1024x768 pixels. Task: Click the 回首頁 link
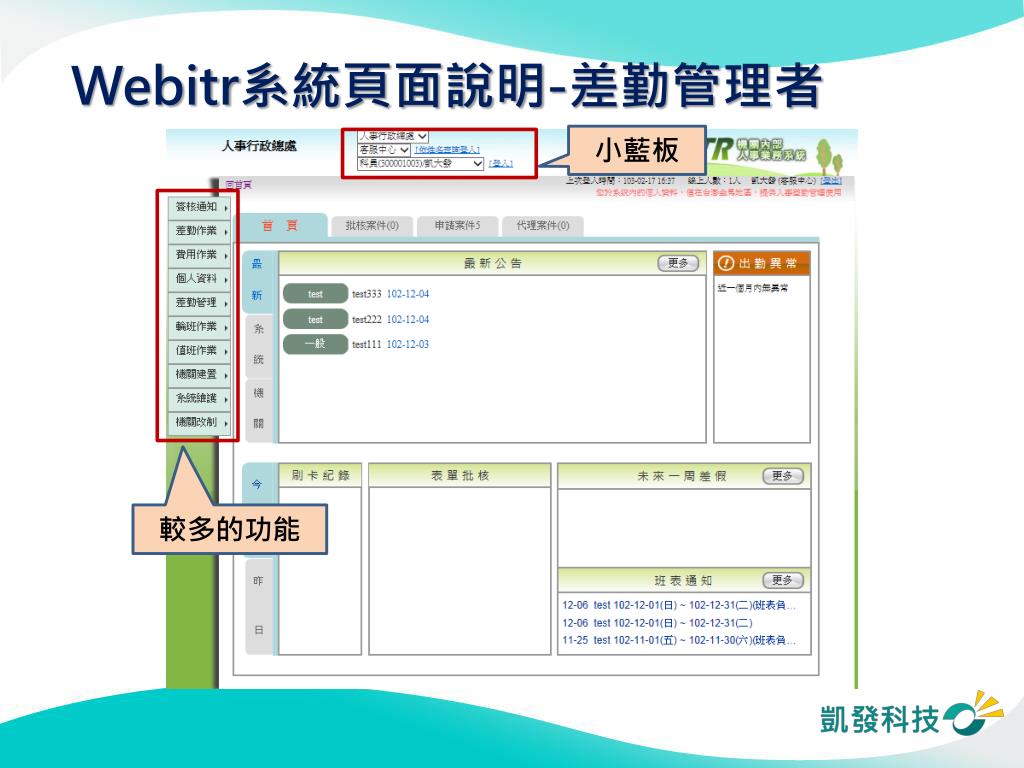(x=238, y=185)
